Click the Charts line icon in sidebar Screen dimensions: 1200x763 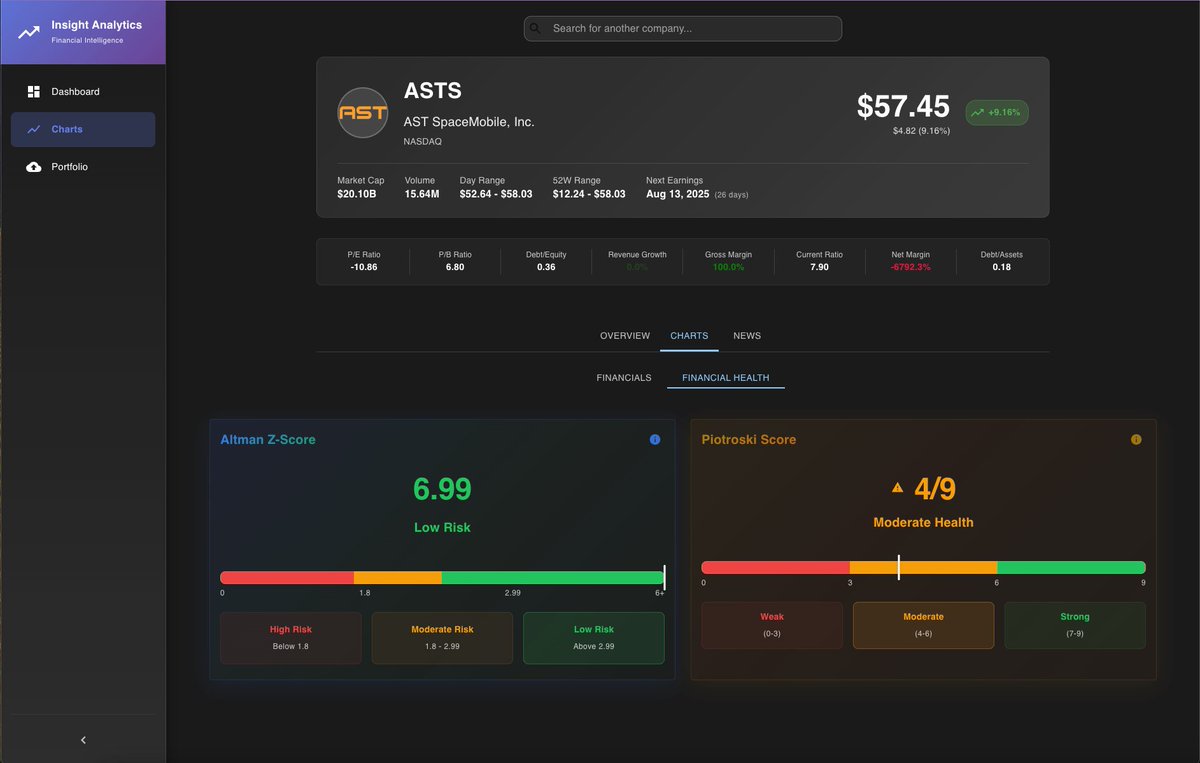click(33, 129)
